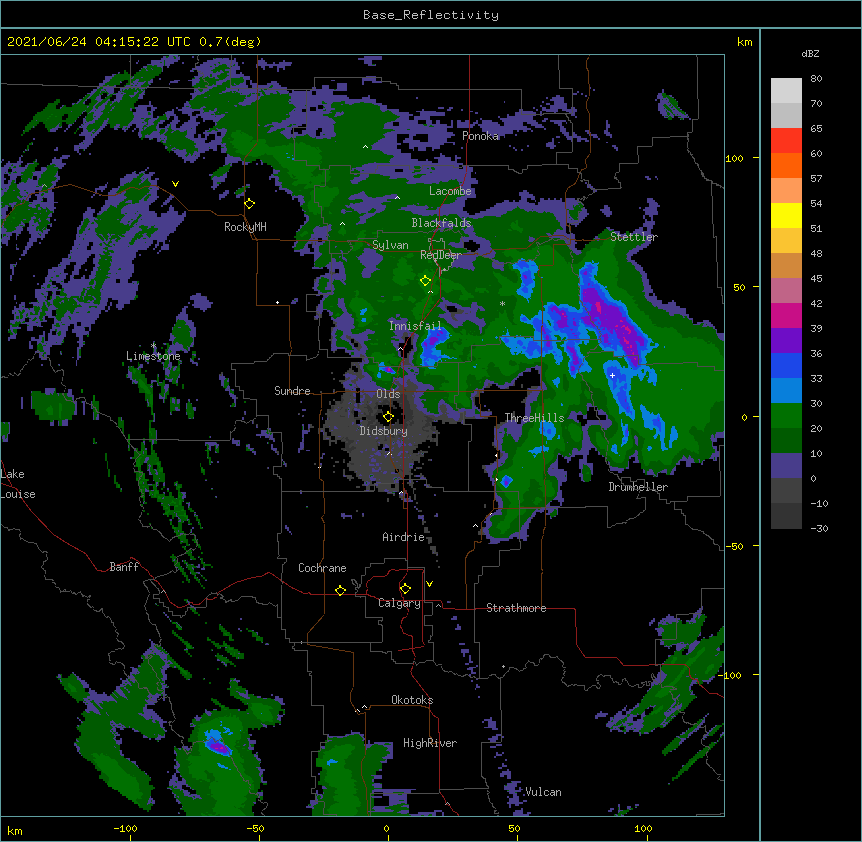862x842 pixels.
Task: Click the green 30-20 dBZ swatch
Action: [x=786, y=416]
